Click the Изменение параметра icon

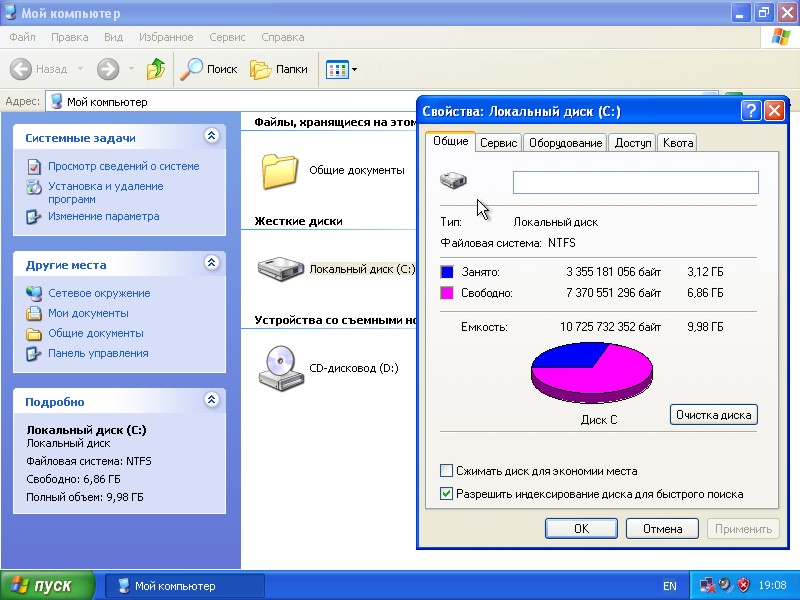(34, 217)
